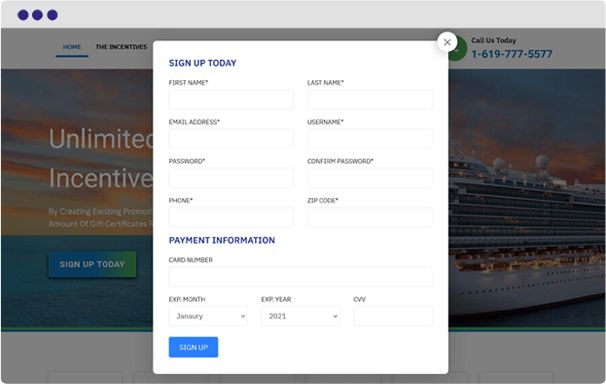Click the first purple window dot
Screen dimensions: 606x384
click(23, 15)
